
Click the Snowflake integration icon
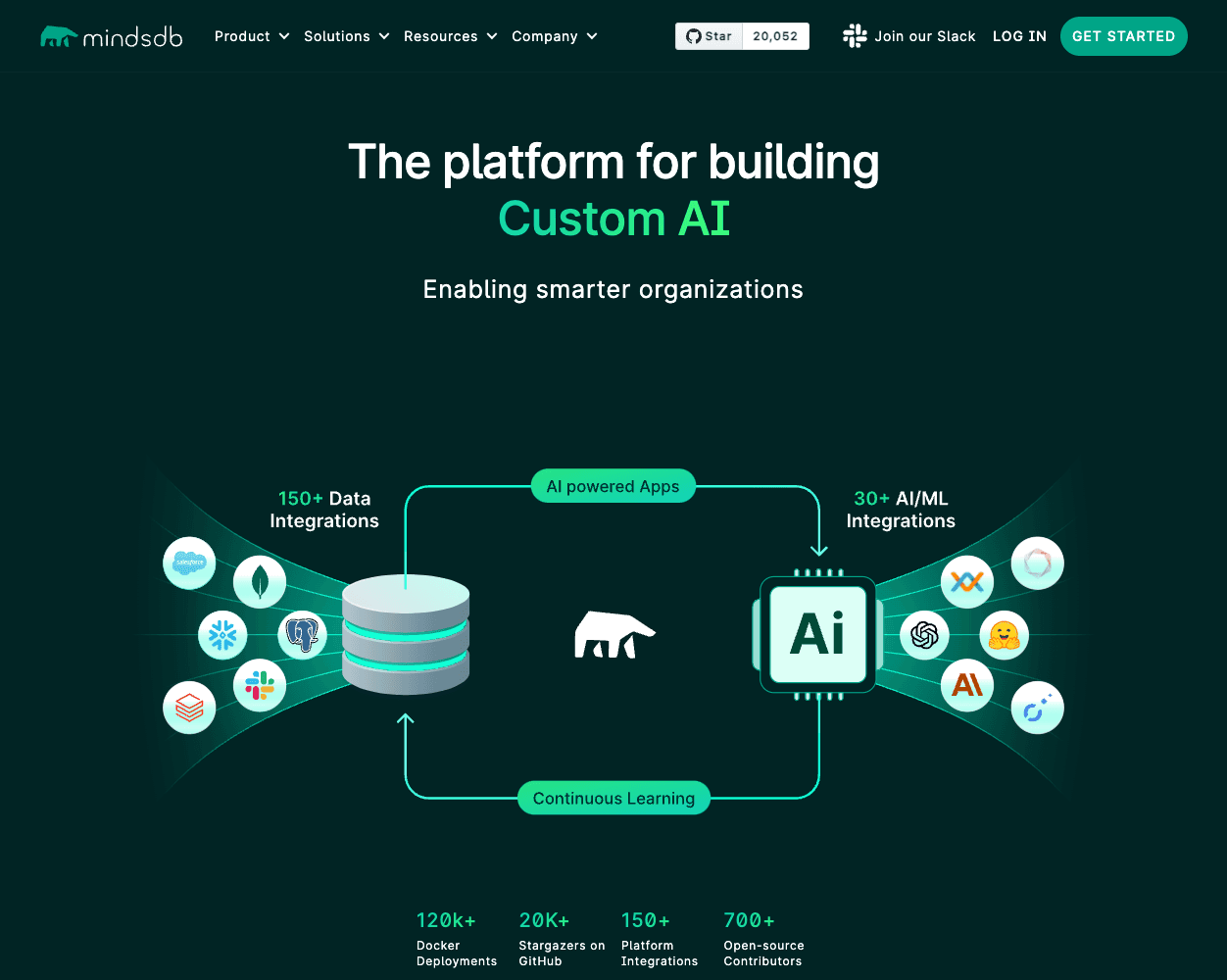tap(223, 634)
